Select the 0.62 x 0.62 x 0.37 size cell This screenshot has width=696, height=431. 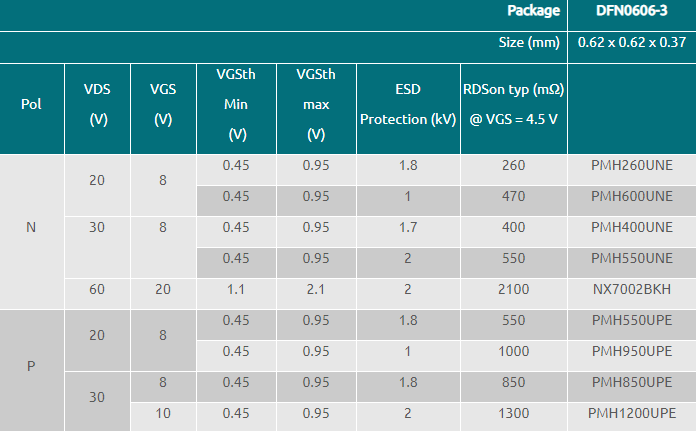pyautogui.click(x=632, y=43)
